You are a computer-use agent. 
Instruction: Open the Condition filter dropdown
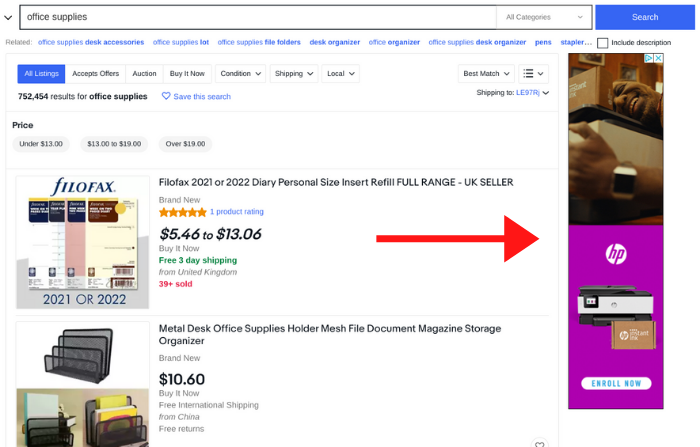click(240, 74)
